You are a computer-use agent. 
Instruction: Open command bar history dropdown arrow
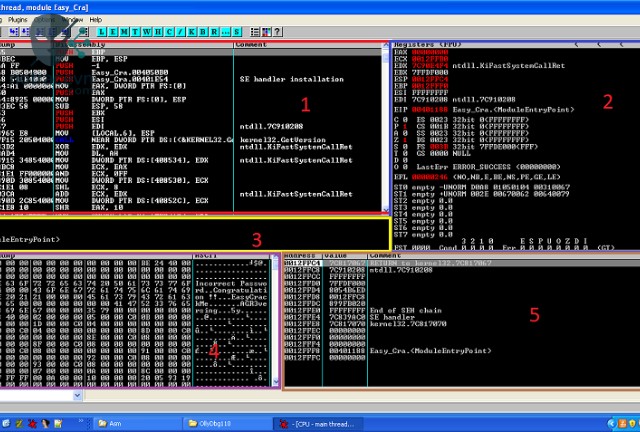pos(78,395)
